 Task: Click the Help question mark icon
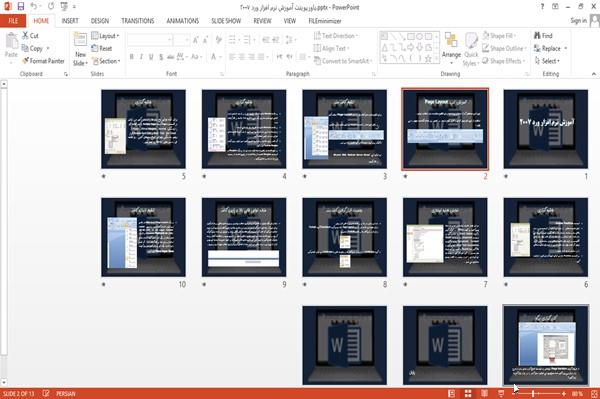click(542, 7)
